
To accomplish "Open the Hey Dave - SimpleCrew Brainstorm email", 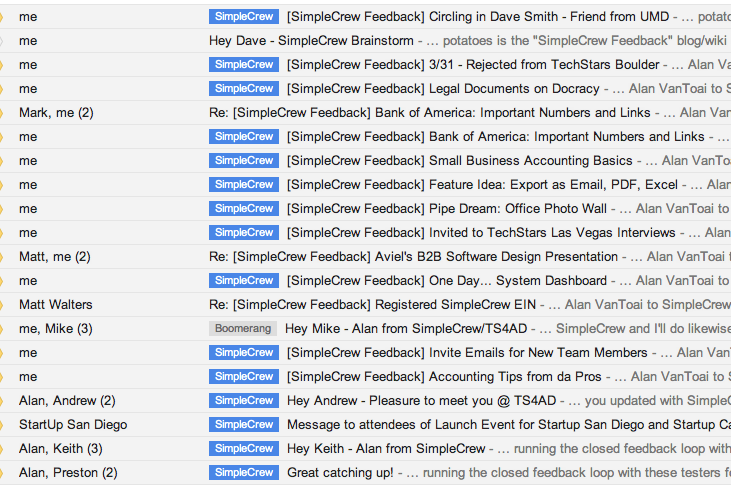I will coord(311,41).
